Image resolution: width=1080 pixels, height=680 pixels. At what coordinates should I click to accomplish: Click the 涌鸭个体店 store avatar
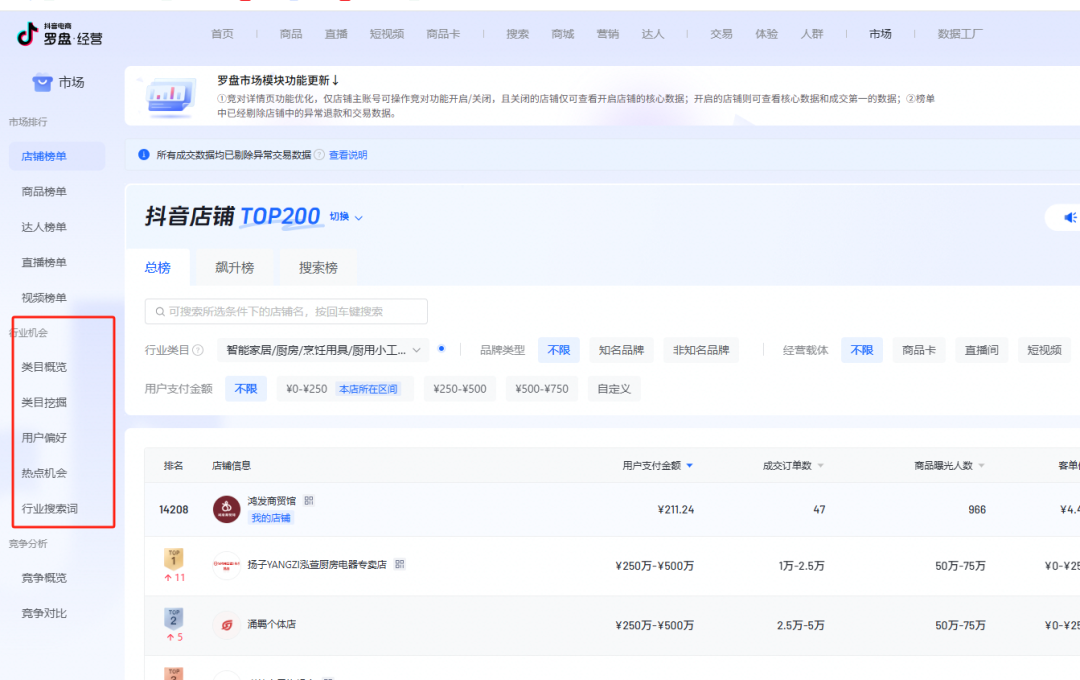coord(226,625)
